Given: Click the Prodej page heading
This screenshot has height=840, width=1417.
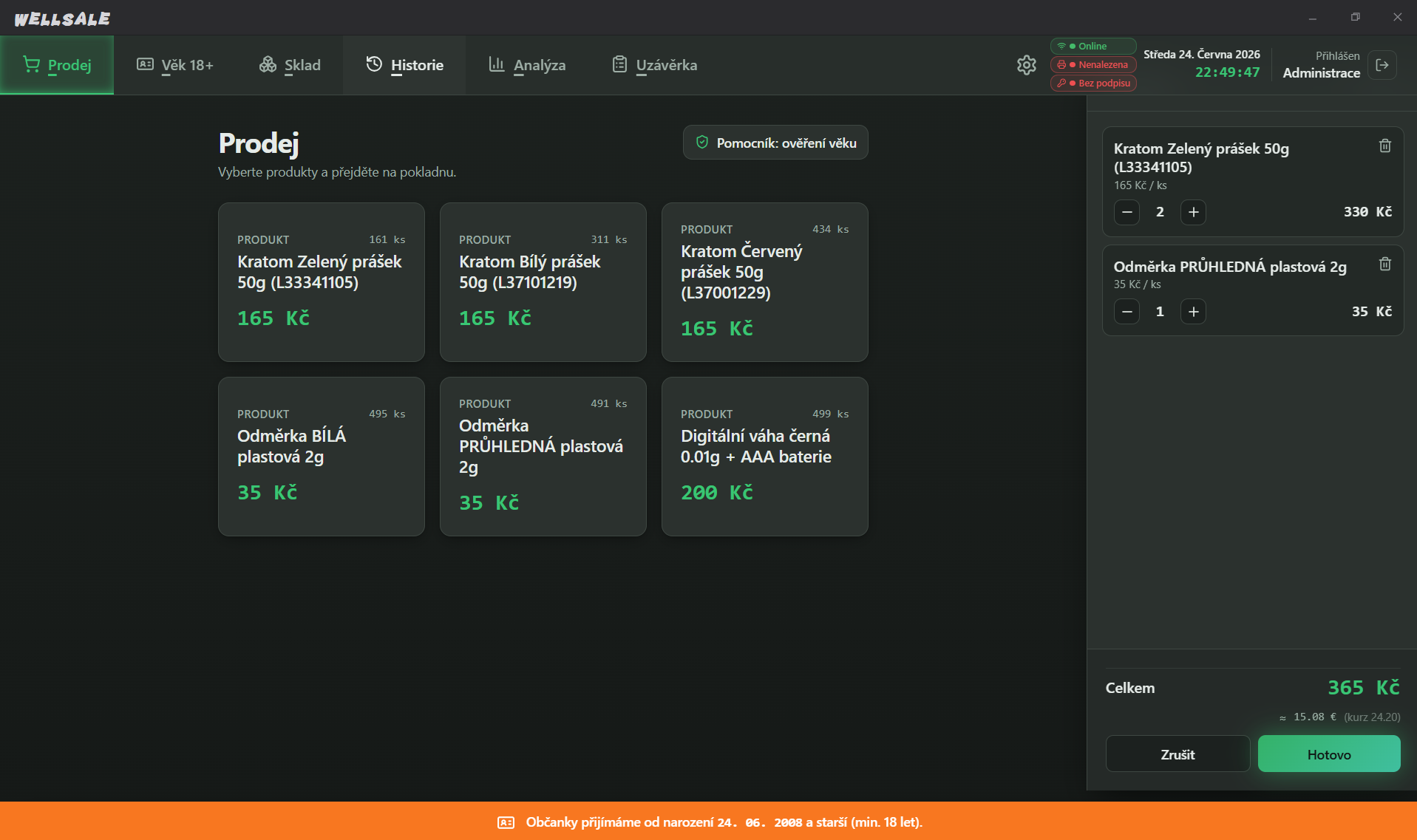Looking at the screenshot, I should 259,143.
